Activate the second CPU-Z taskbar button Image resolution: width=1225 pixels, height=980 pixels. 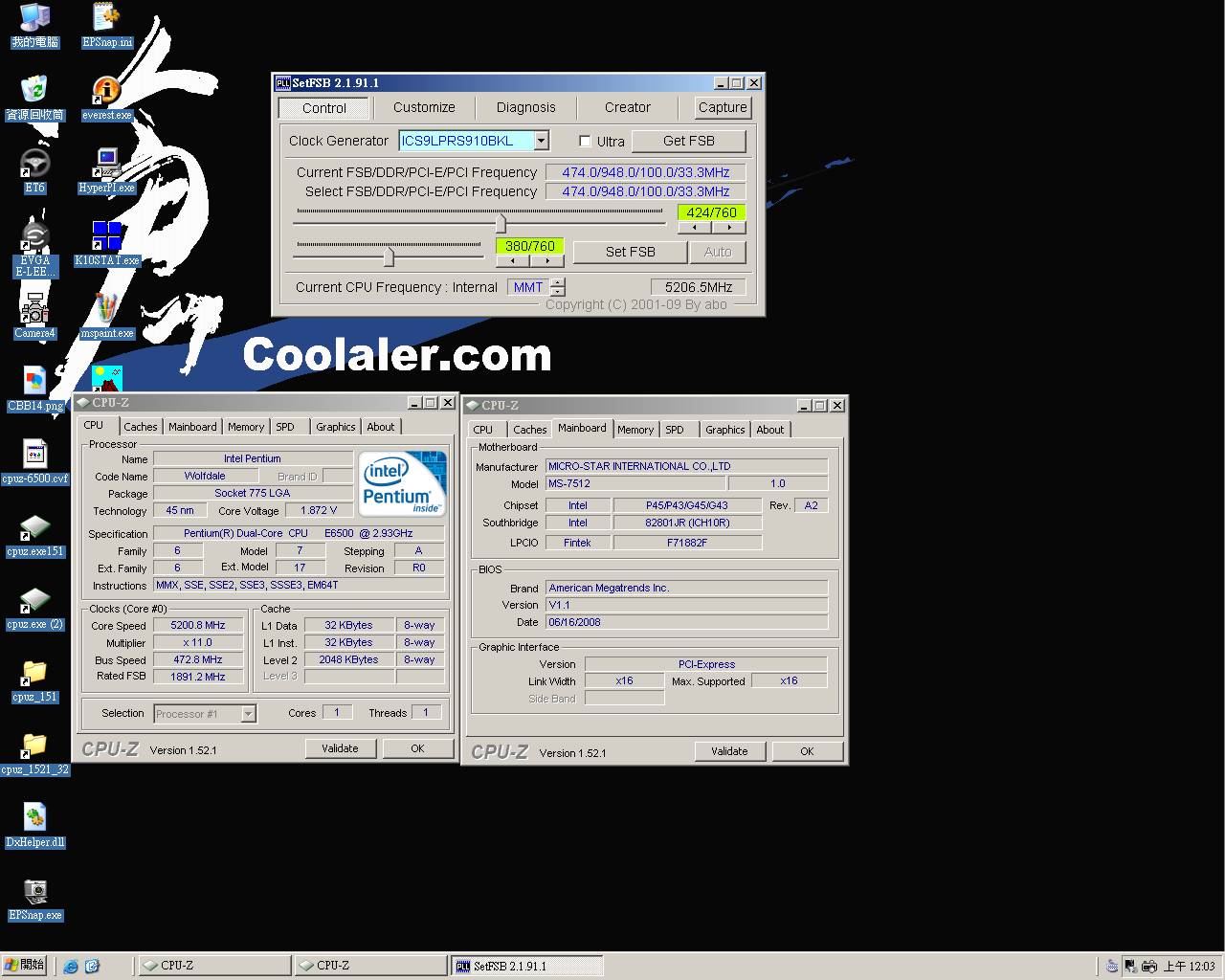(x=369, y=966)
